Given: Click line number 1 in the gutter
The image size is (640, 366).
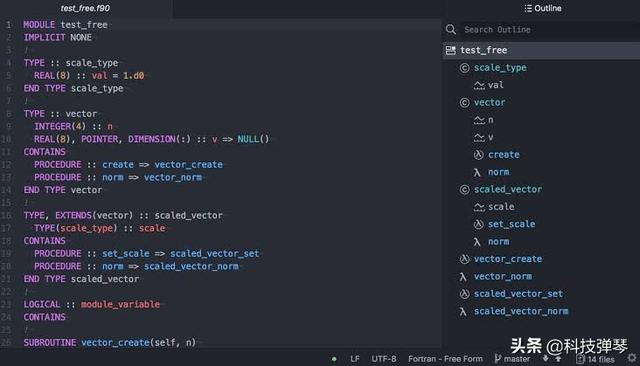Looking at the screenshot, I should click(9, 25).
